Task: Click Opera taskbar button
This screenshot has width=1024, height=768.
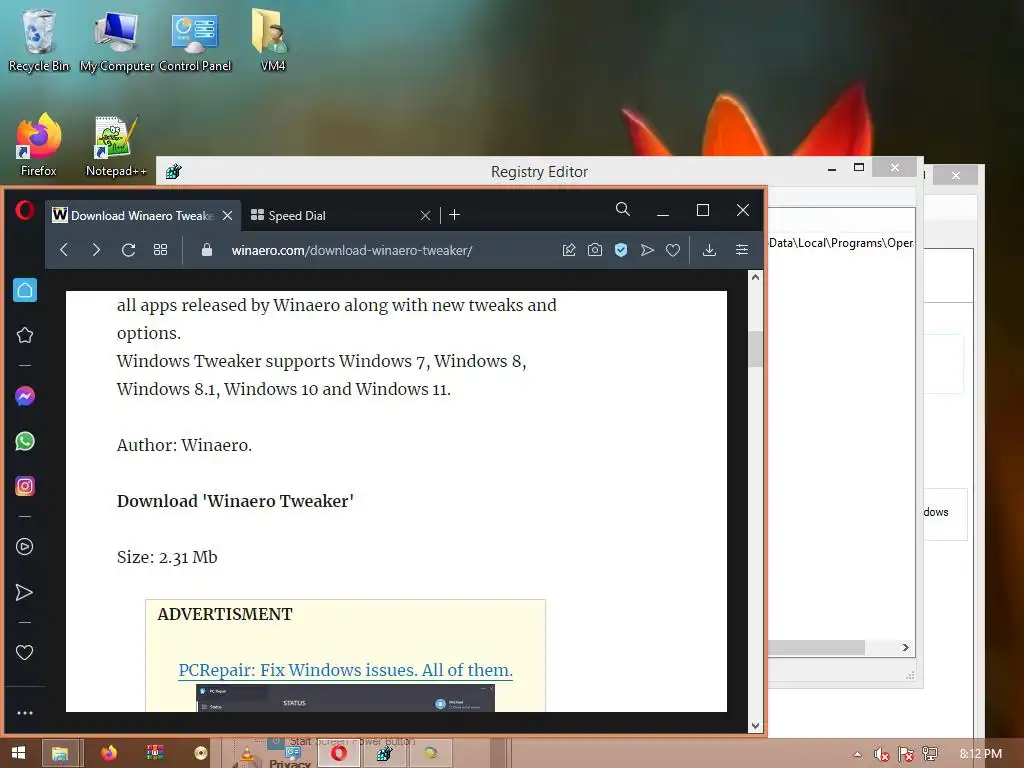Action: [x=338, y=754]
